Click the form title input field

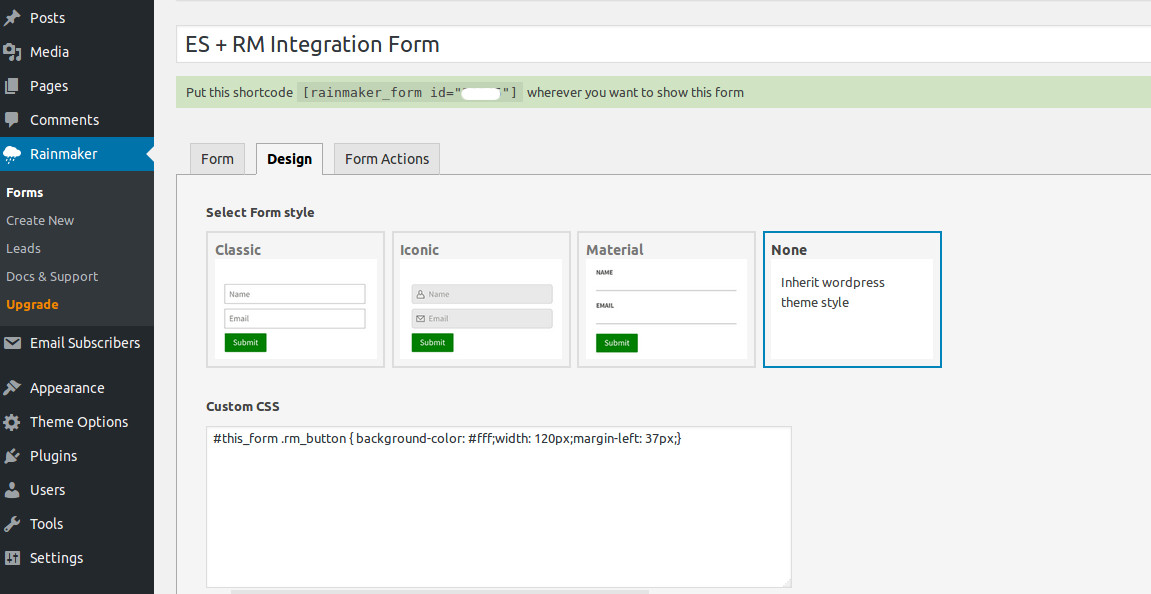click(664, 44)
